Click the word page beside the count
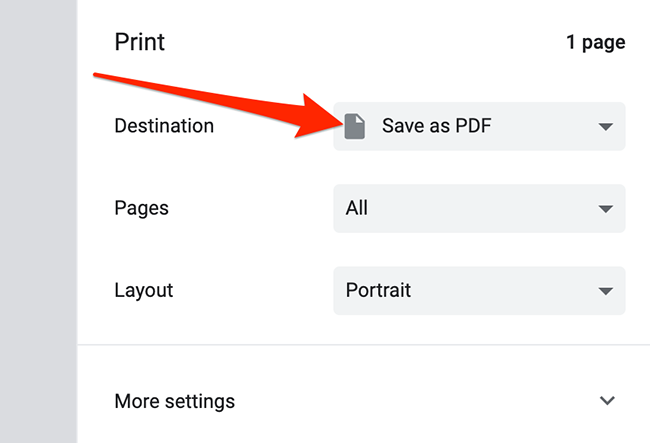This screenshot has height=443, width=650. (x=603, y=43)
